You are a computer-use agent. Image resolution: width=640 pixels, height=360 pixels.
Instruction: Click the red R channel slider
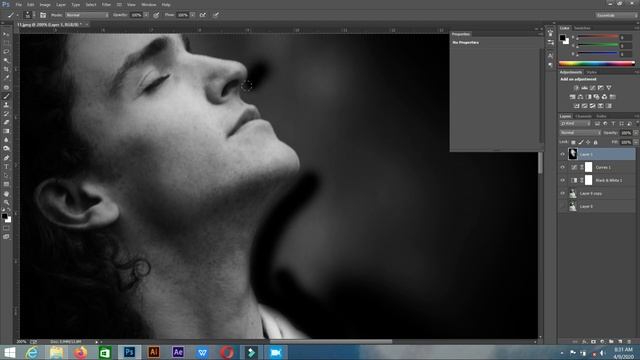click(598, 37)
